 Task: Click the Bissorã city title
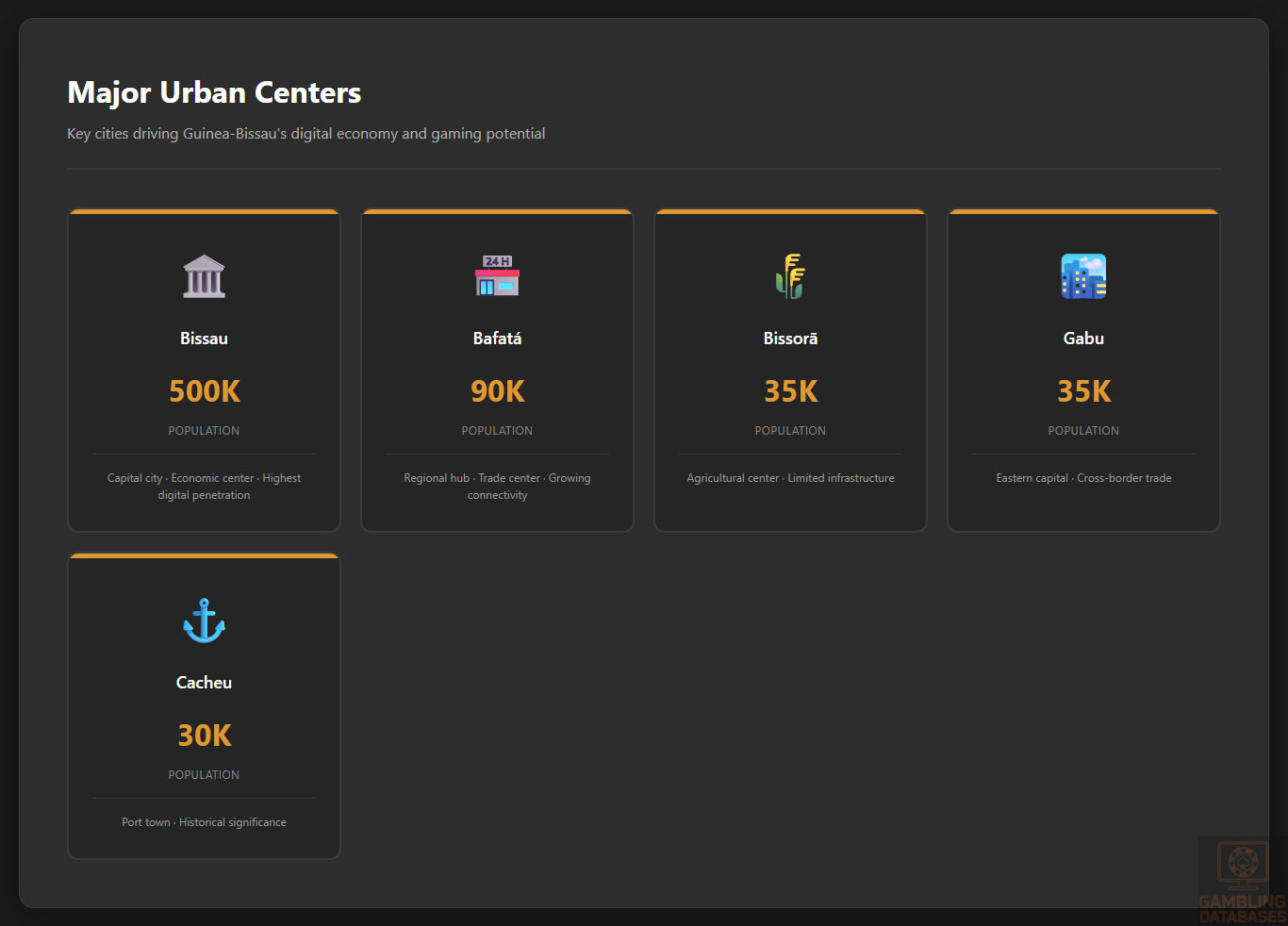[790, 339]
